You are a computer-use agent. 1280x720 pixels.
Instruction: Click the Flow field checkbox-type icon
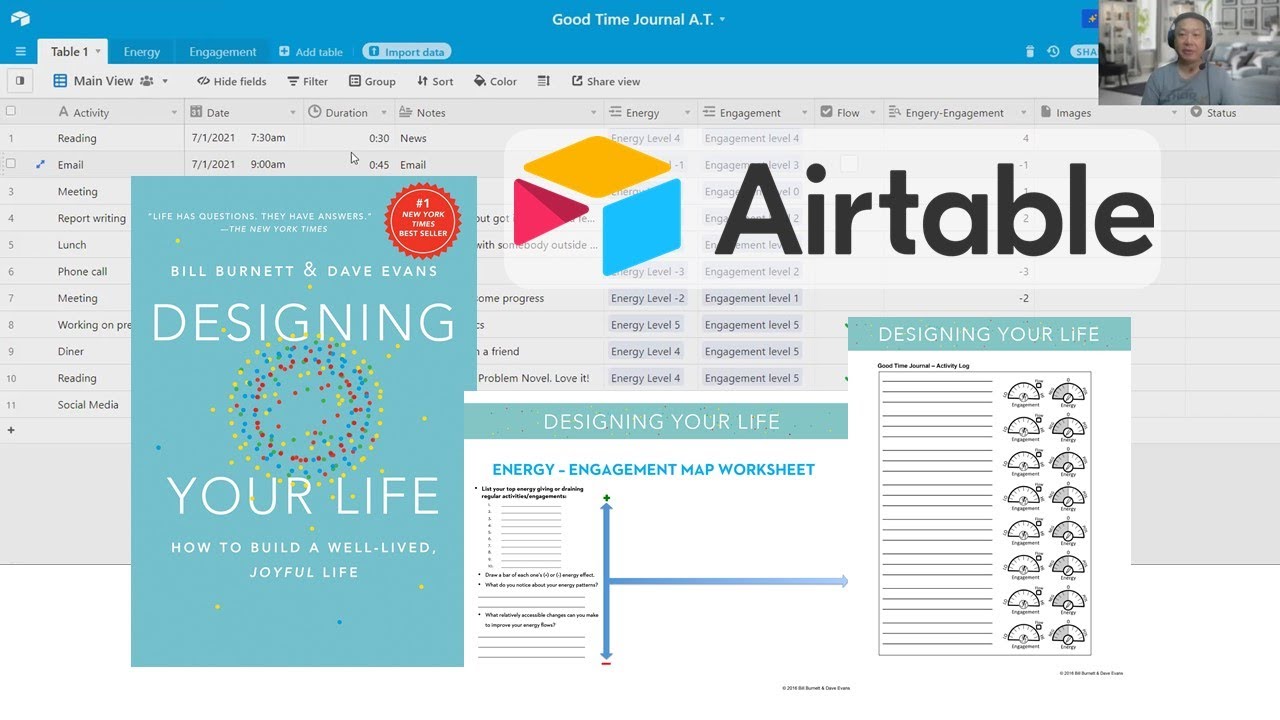pos(826,112)
